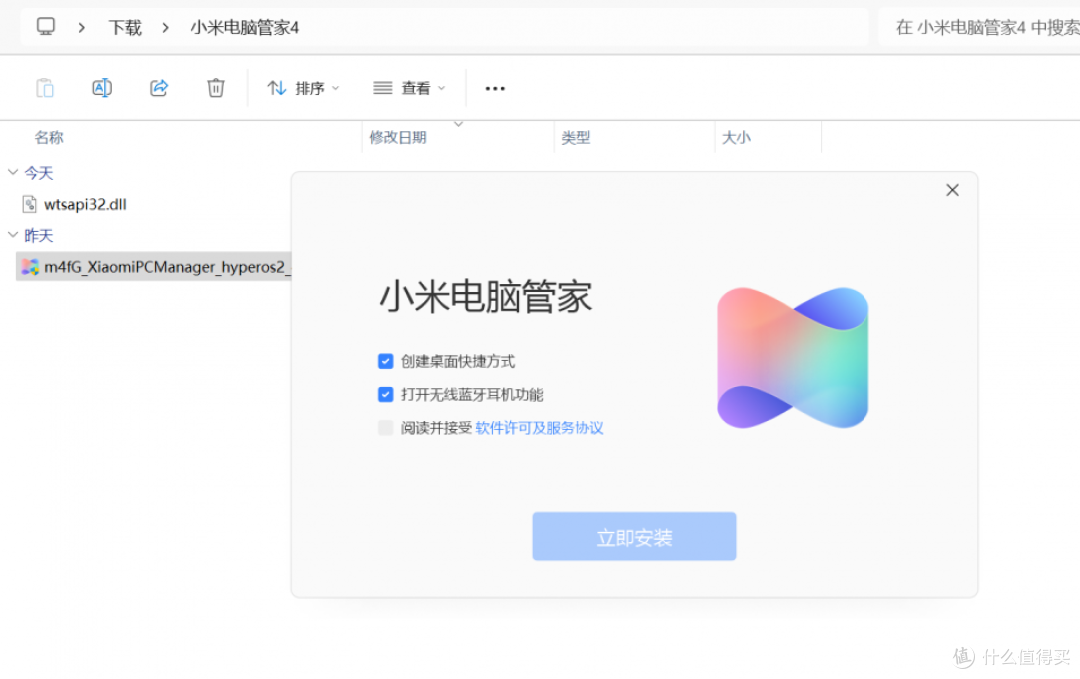Open the 查看 view dropdown
The height and width of the screenshot is (679, 1080).
pos(409,88)
